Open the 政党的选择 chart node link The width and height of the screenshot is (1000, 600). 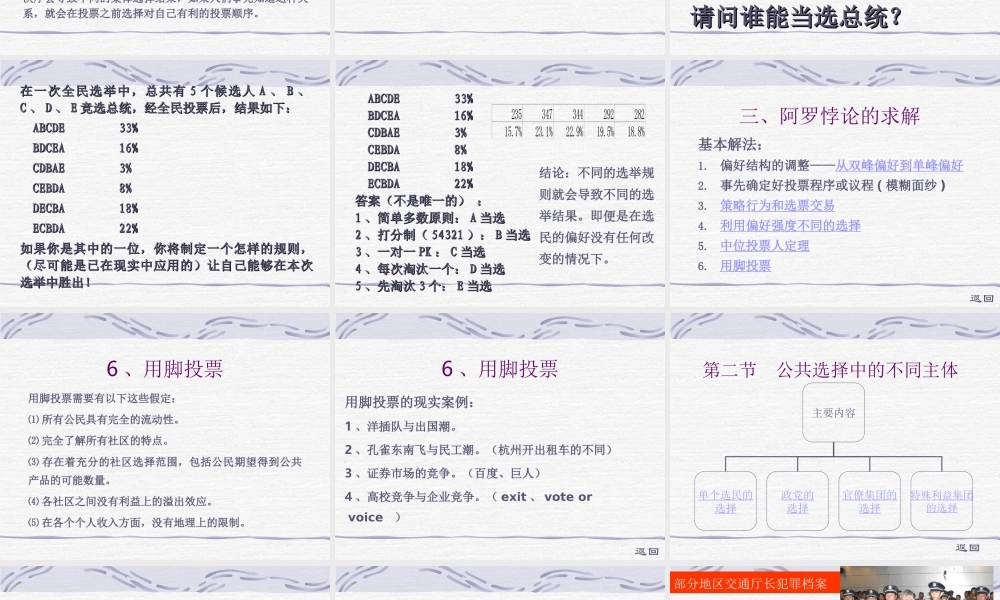click(x=797, y=500)
